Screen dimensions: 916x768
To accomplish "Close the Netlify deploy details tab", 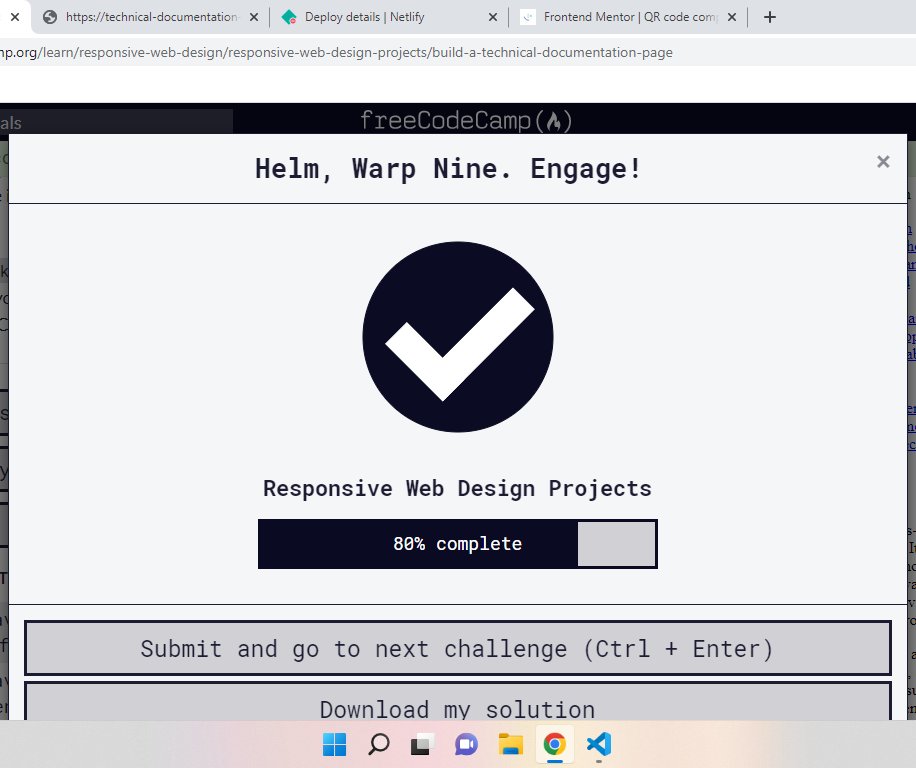I will point(492,18).
